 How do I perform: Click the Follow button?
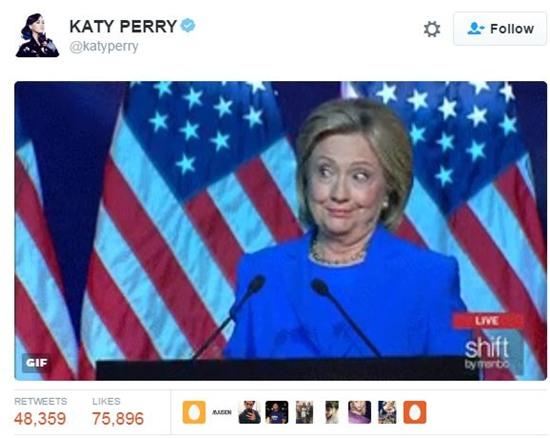click(x=500, y=29)
